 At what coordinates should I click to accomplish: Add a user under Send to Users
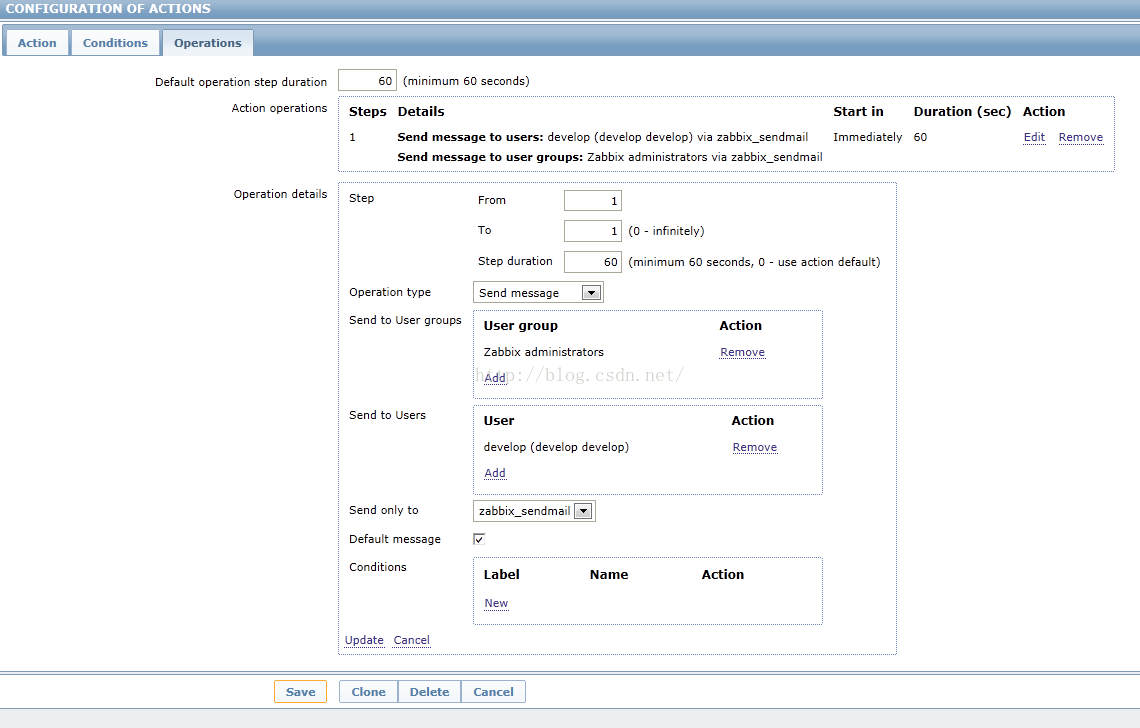[495, 473]
